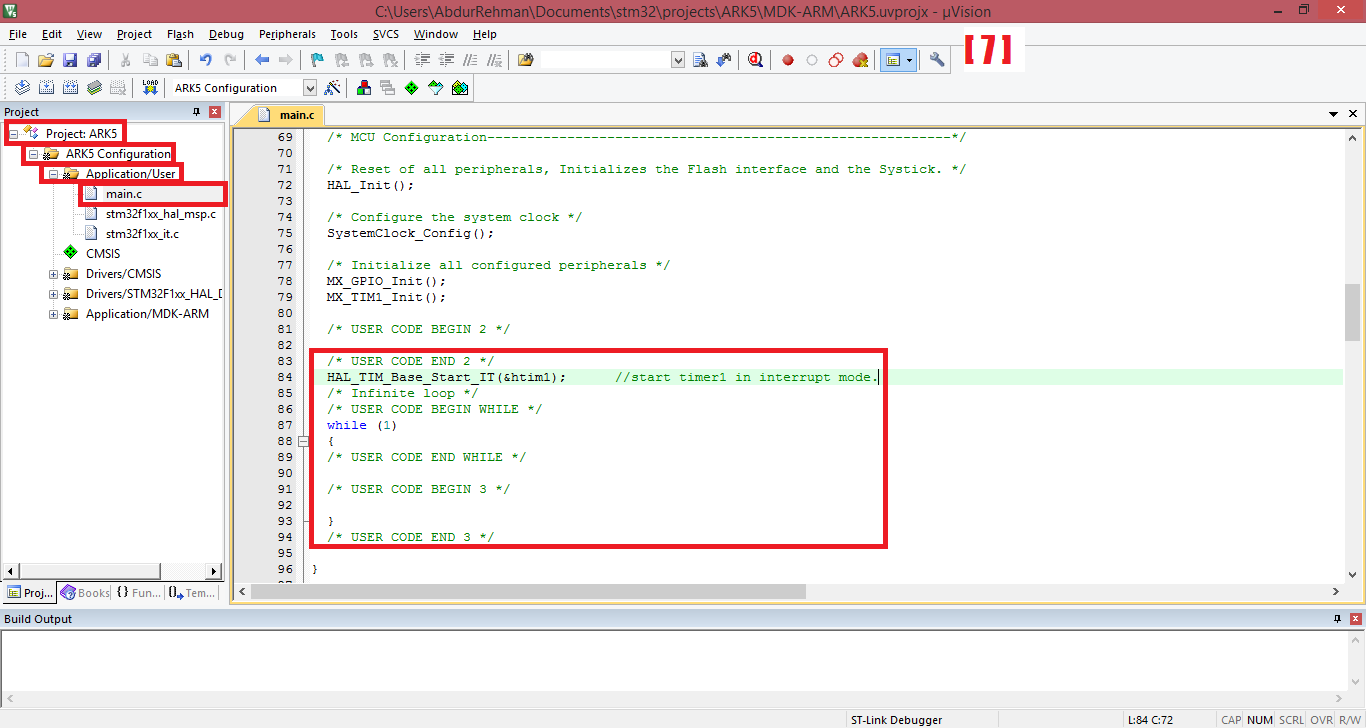Switch to the Functions pane
Screen dimensions: 1366x728
pyautogui.click(x=138, y=592)
